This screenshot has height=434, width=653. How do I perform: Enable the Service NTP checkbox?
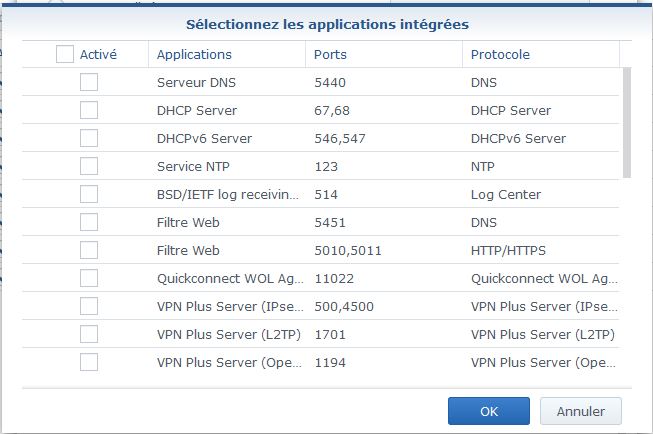(89, 166)
